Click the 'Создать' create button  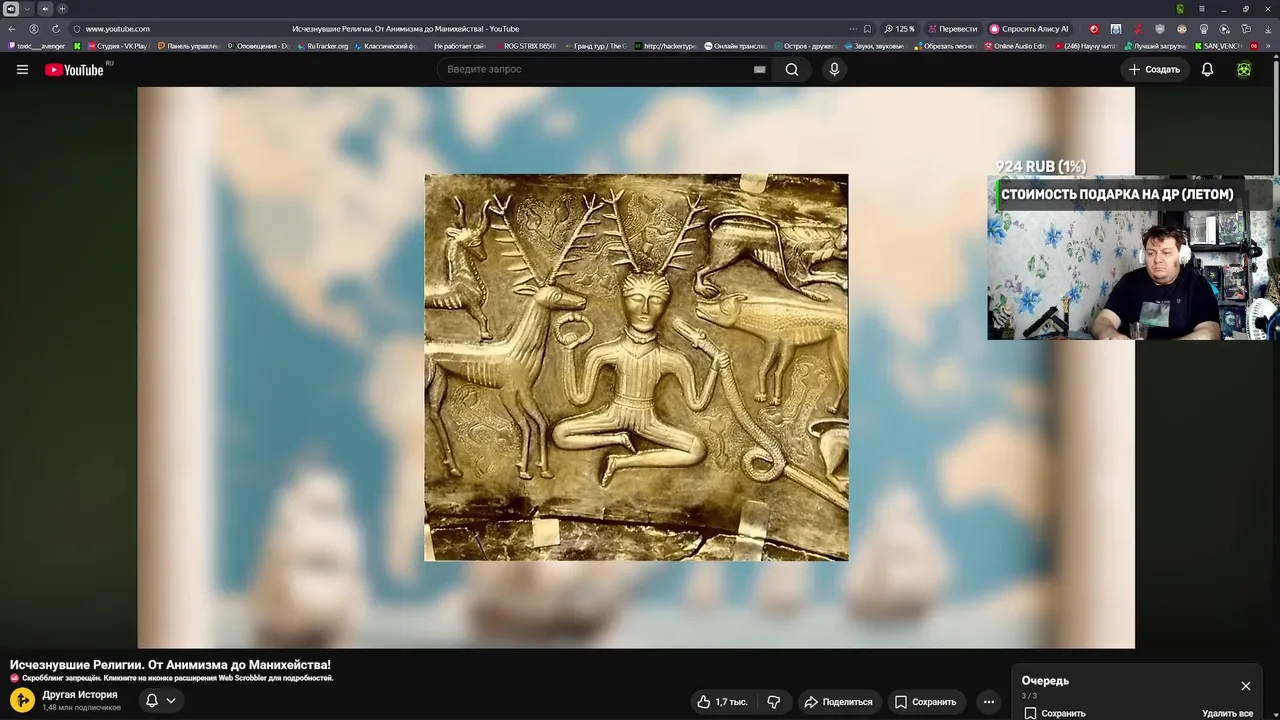pyautogui.click(x=1155, y=69)
